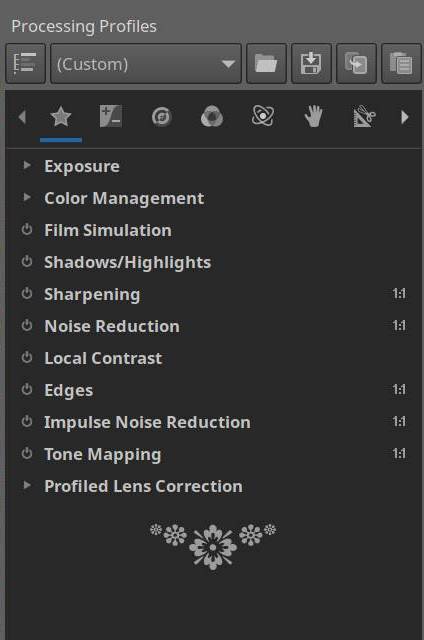This screenshot has width=424, height=640.
Task: Save current profile with the disk icon
Action: click(x=311, y=64)
